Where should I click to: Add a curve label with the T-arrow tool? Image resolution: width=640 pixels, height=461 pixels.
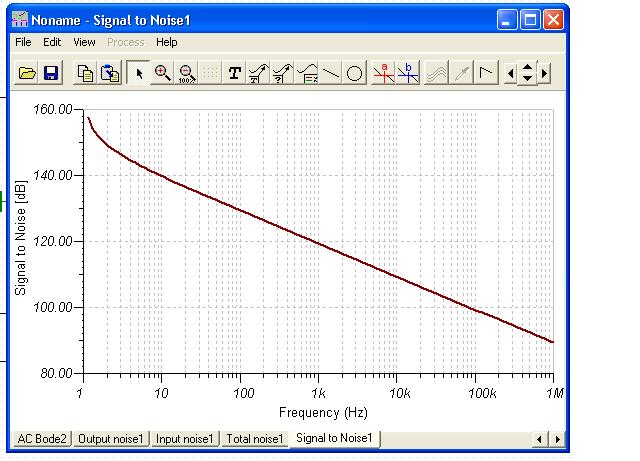pyautogui.click(x=258, y=73)
